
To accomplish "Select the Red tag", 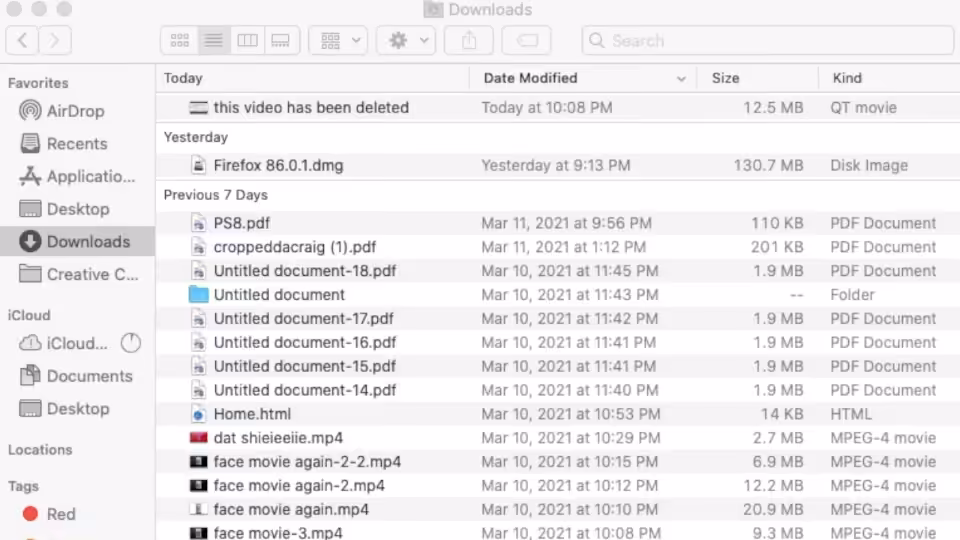I will 78,514.
